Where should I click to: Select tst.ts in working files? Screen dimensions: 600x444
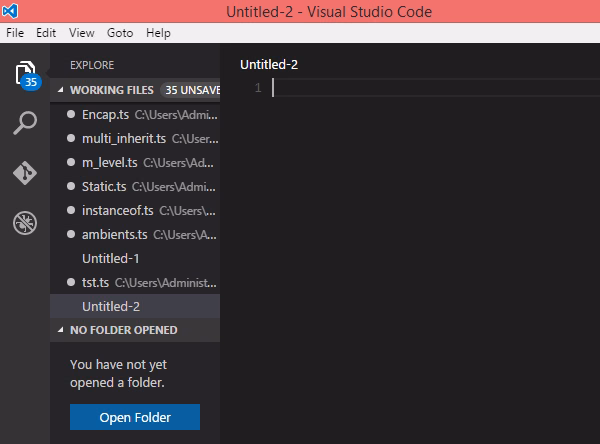(135, 282)
